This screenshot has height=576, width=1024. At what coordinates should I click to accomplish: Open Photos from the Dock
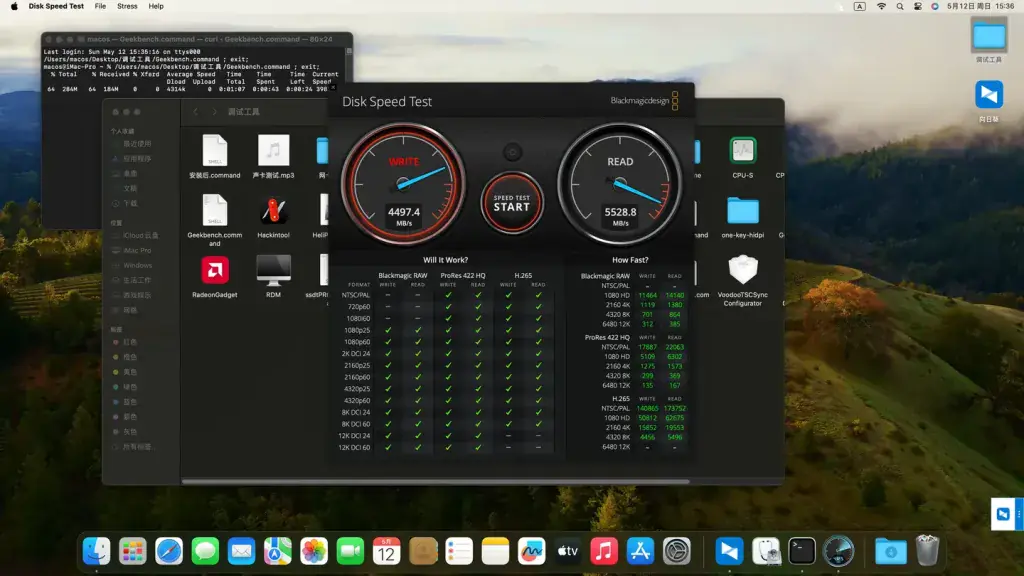pyautogui.click(x=314, y=552)
